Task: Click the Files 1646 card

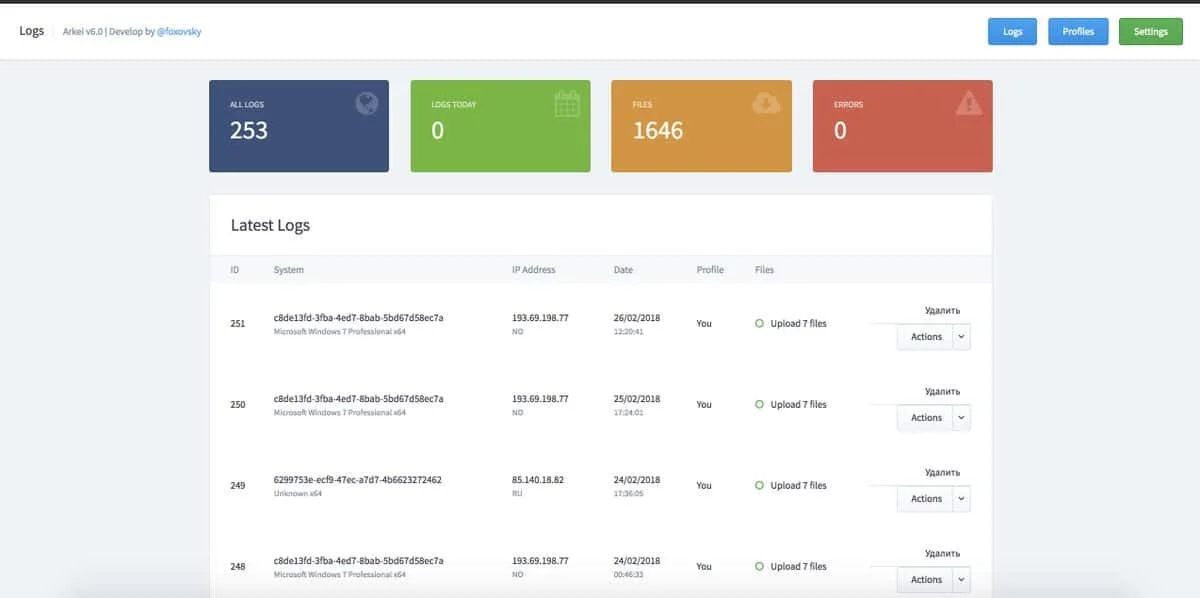Action: (x=701, y=126)
